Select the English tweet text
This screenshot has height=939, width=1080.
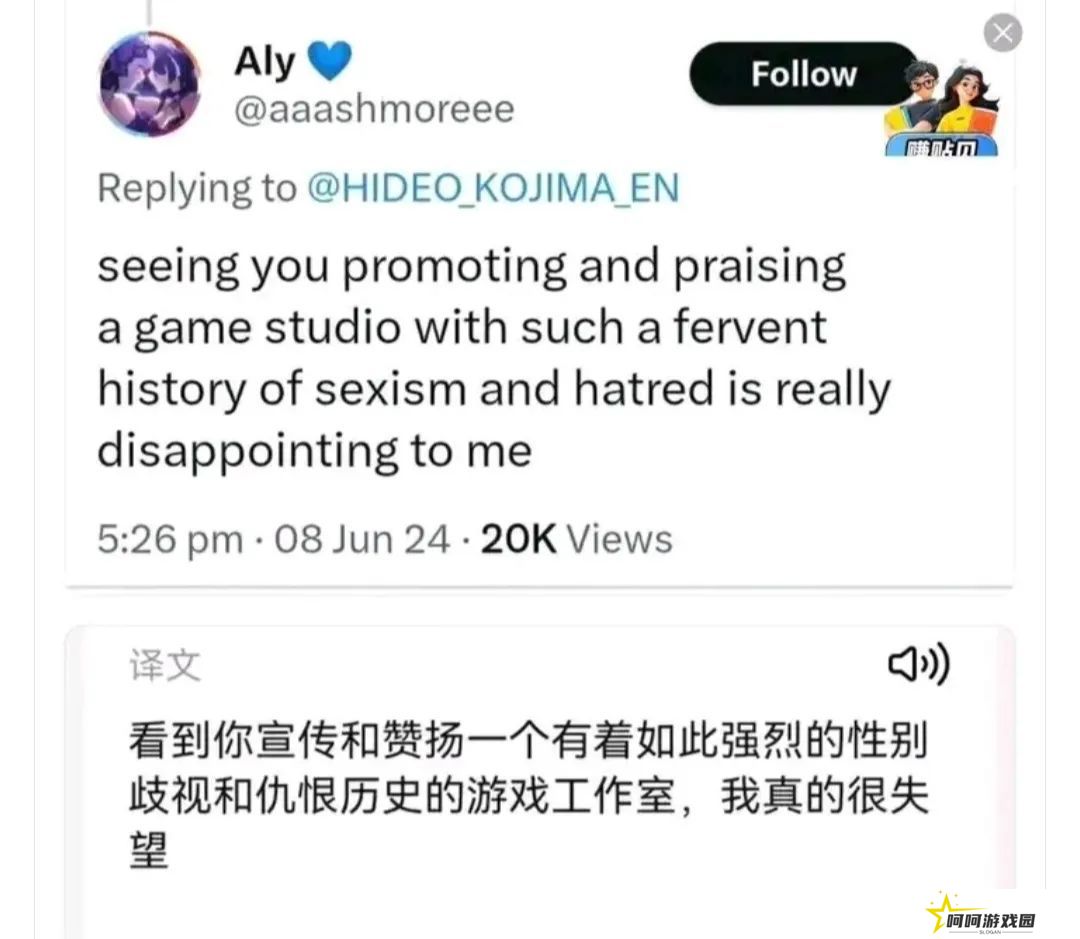pyautogui.click(x=494, y=358)
